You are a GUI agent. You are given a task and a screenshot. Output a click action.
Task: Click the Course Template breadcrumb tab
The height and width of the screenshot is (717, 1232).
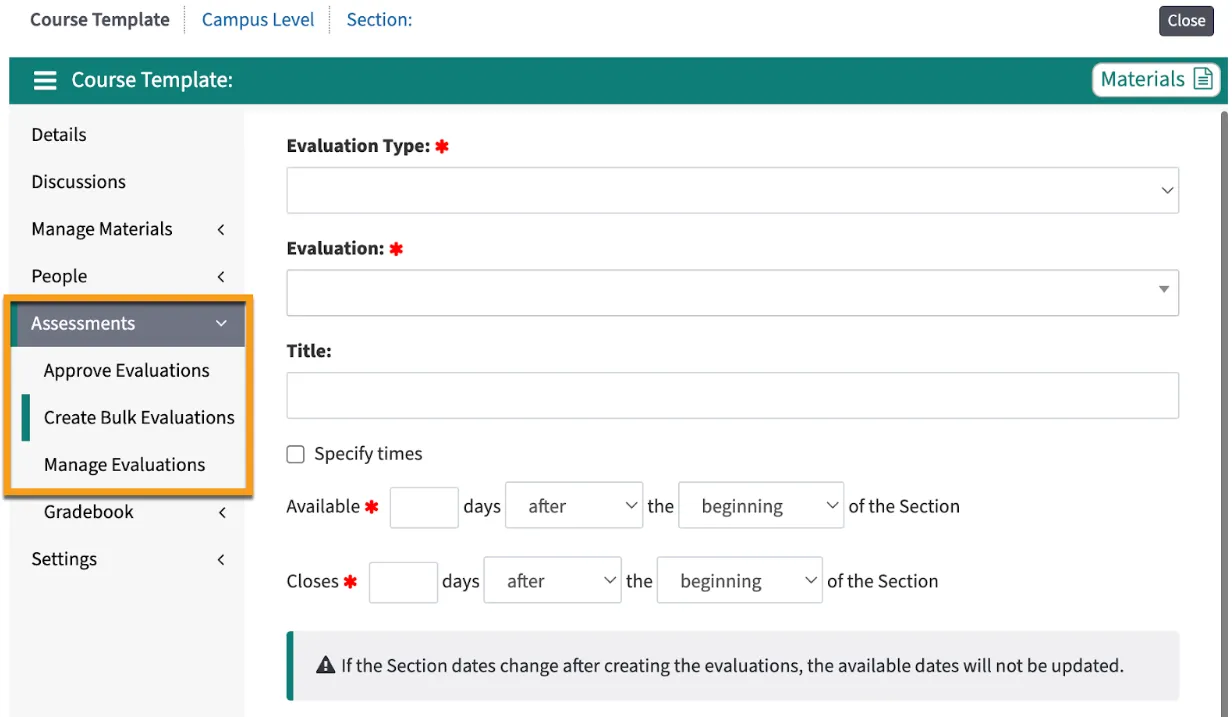(x=100, y=20)
